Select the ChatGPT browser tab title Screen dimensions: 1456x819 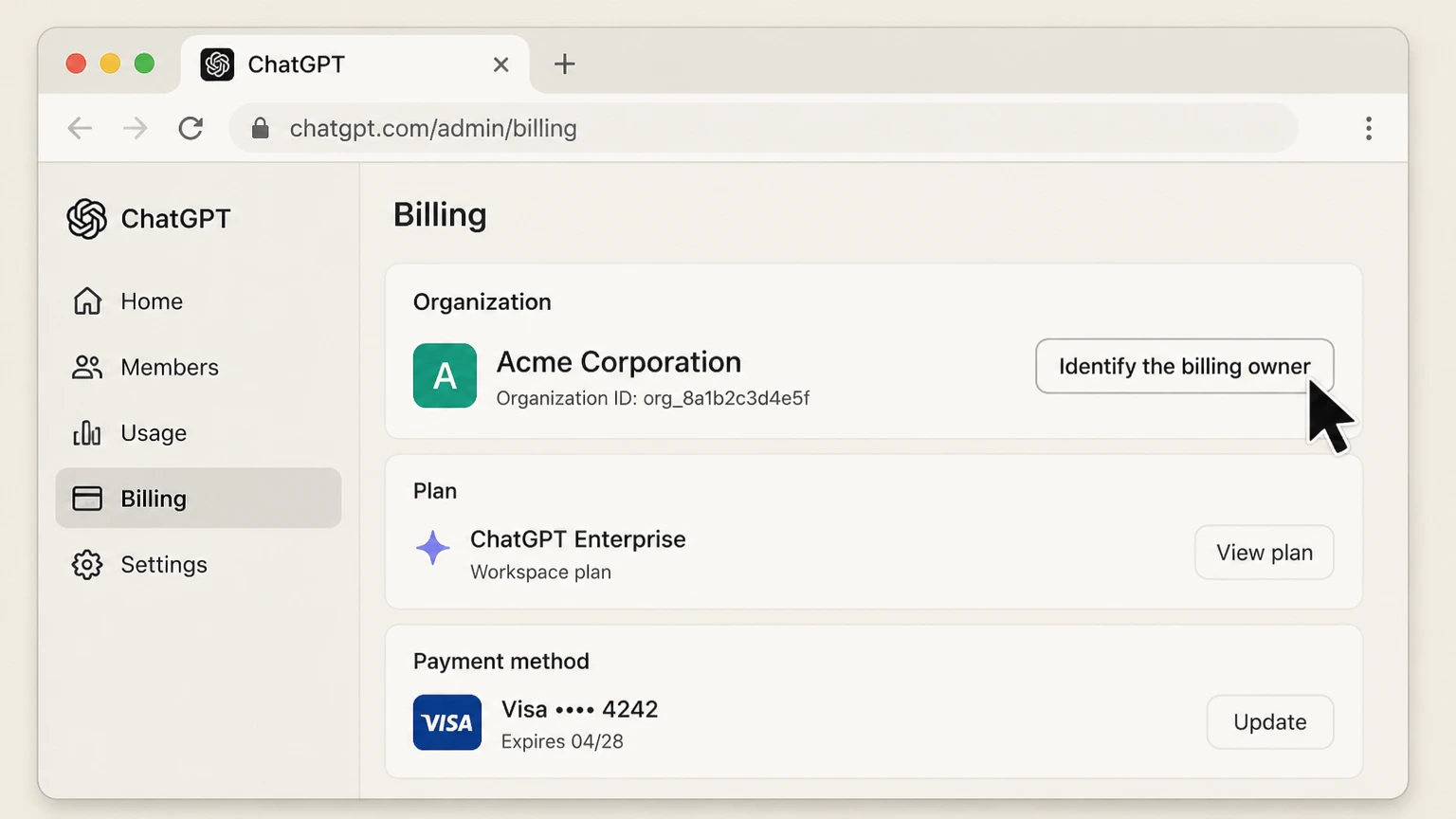click(x=297, y=64)
